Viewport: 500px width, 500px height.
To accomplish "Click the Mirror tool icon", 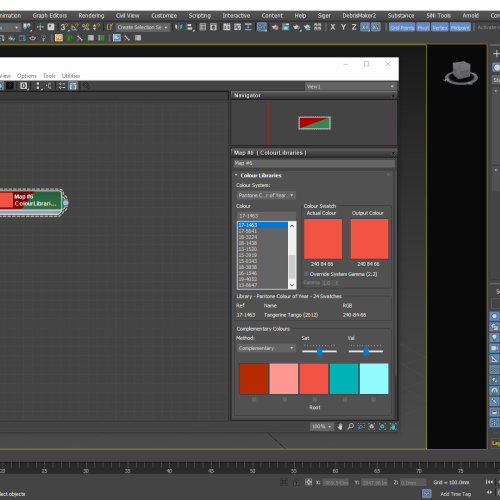I will (x=178, y=27).
